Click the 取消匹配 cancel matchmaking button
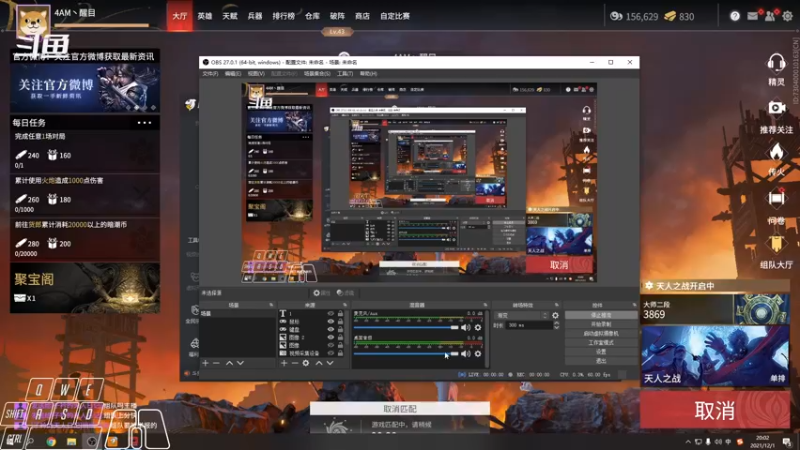Image resolution: width=800 pixels, height=450 pixels. click(x=400, y=409)
